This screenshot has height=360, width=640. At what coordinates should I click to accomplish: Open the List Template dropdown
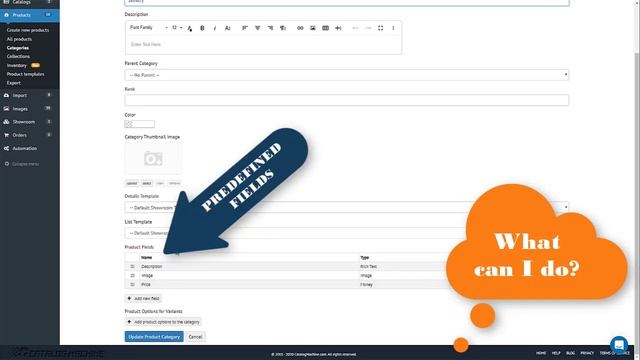point(347,233)
